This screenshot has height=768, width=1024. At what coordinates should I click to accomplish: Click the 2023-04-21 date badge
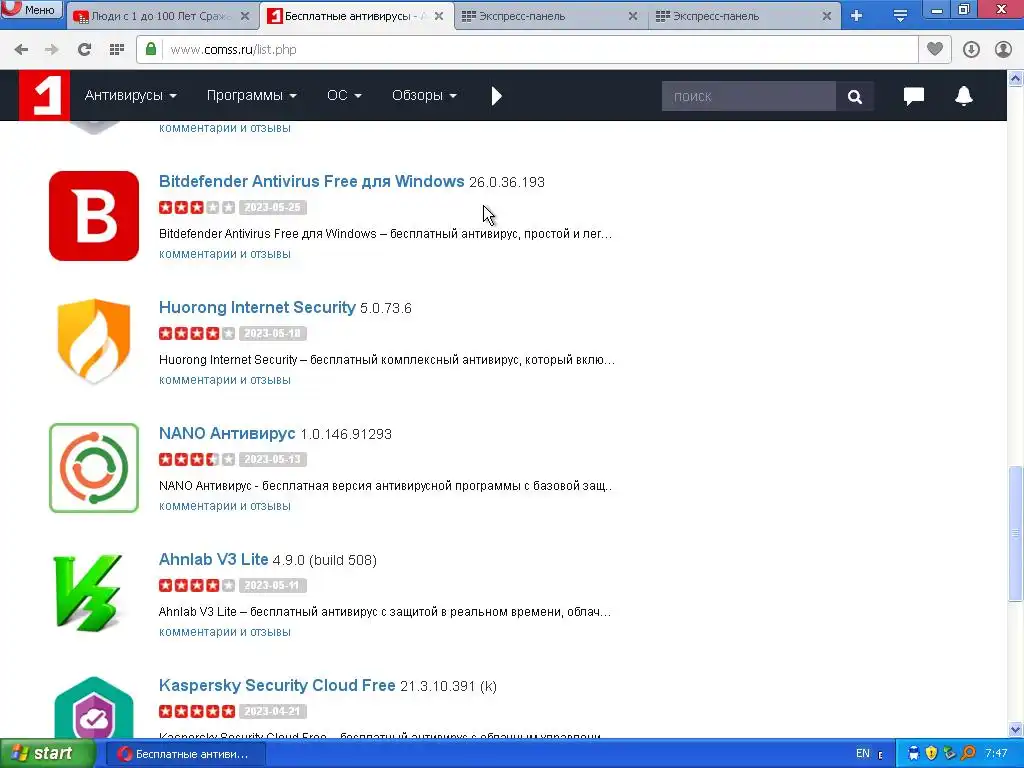pyautogui.click(x=272, y=712)
